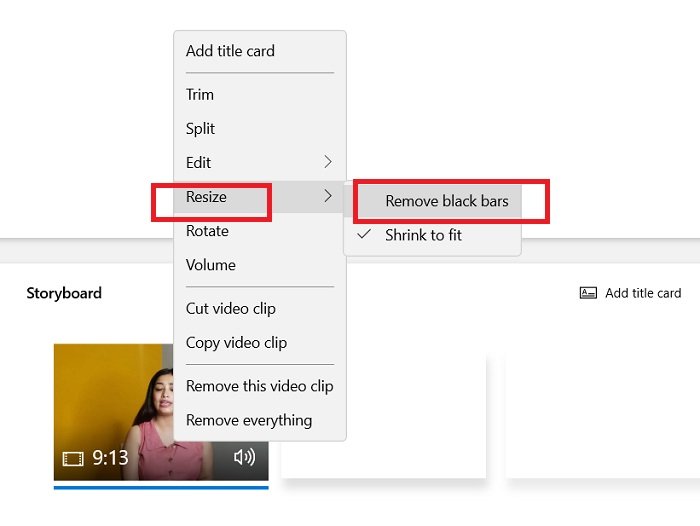Viewport: 700px width, 526px height.
Task: Open the Edit submenu entry
Action: coord(259,163)
